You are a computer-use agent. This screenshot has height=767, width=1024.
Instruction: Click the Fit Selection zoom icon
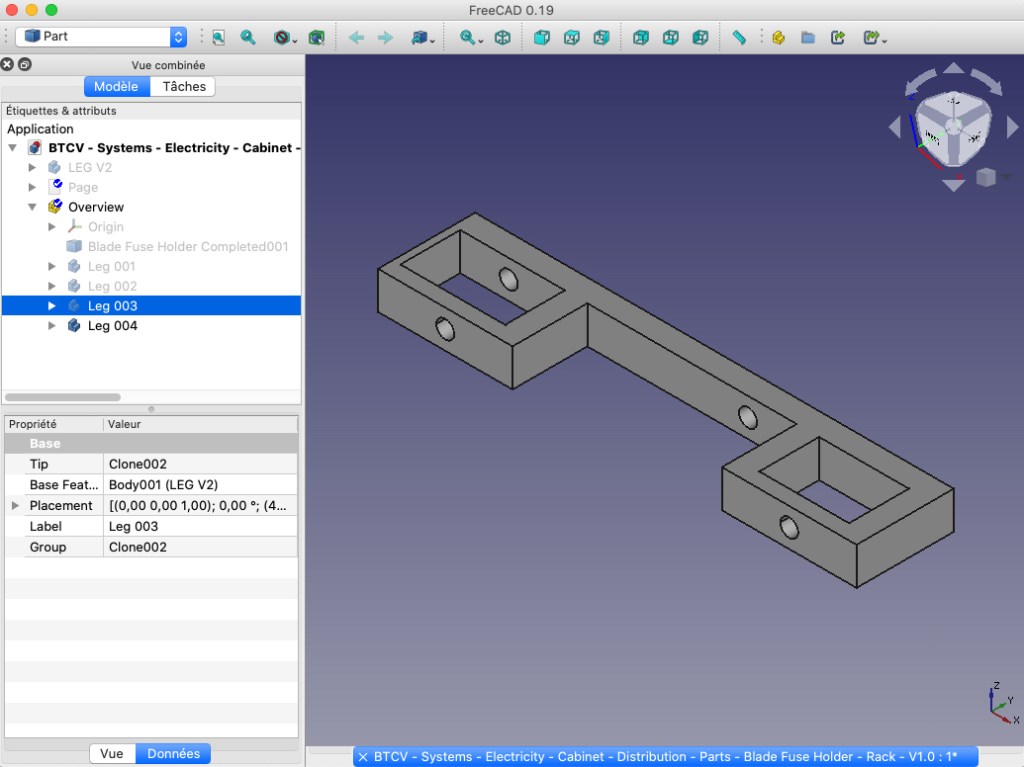(x=248, y=37)
